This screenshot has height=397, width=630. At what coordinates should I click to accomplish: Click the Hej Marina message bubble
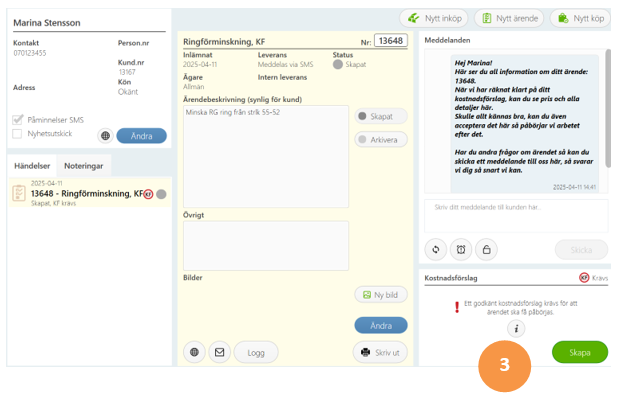tap(524, 124)
